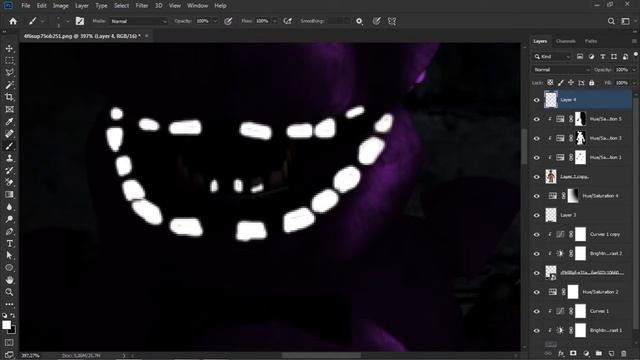Select the Eyedropper tool
Image resolution: width=640 pixels, height=360 pixels.
click(x=9, y=122)
